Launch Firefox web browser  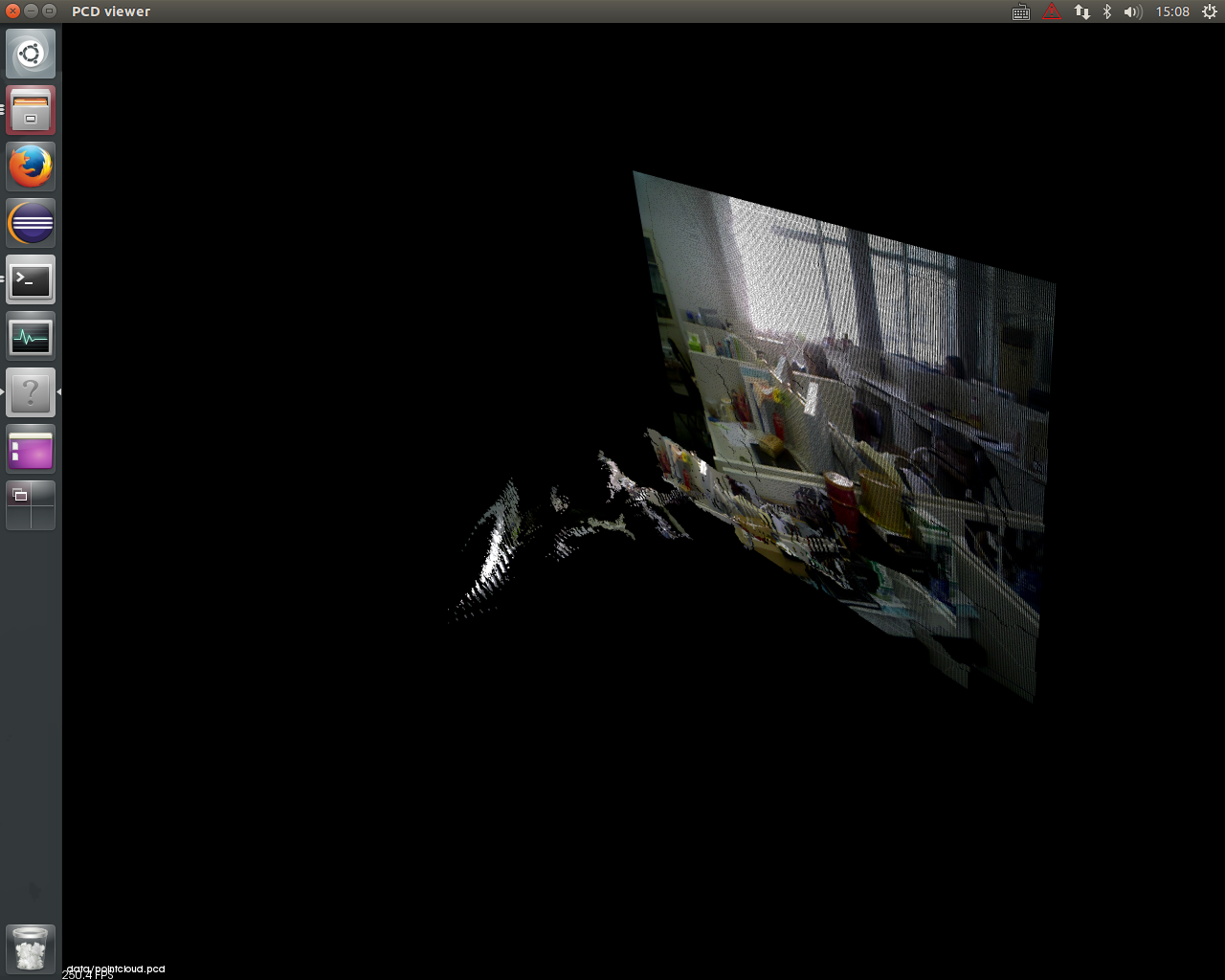[31, 167]
